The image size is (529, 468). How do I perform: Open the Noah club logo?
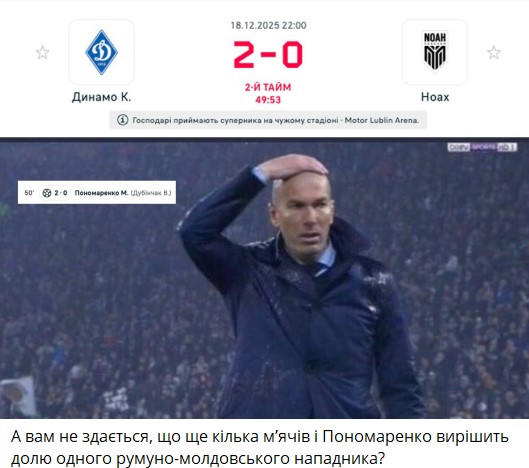click(x=435, y=52)
